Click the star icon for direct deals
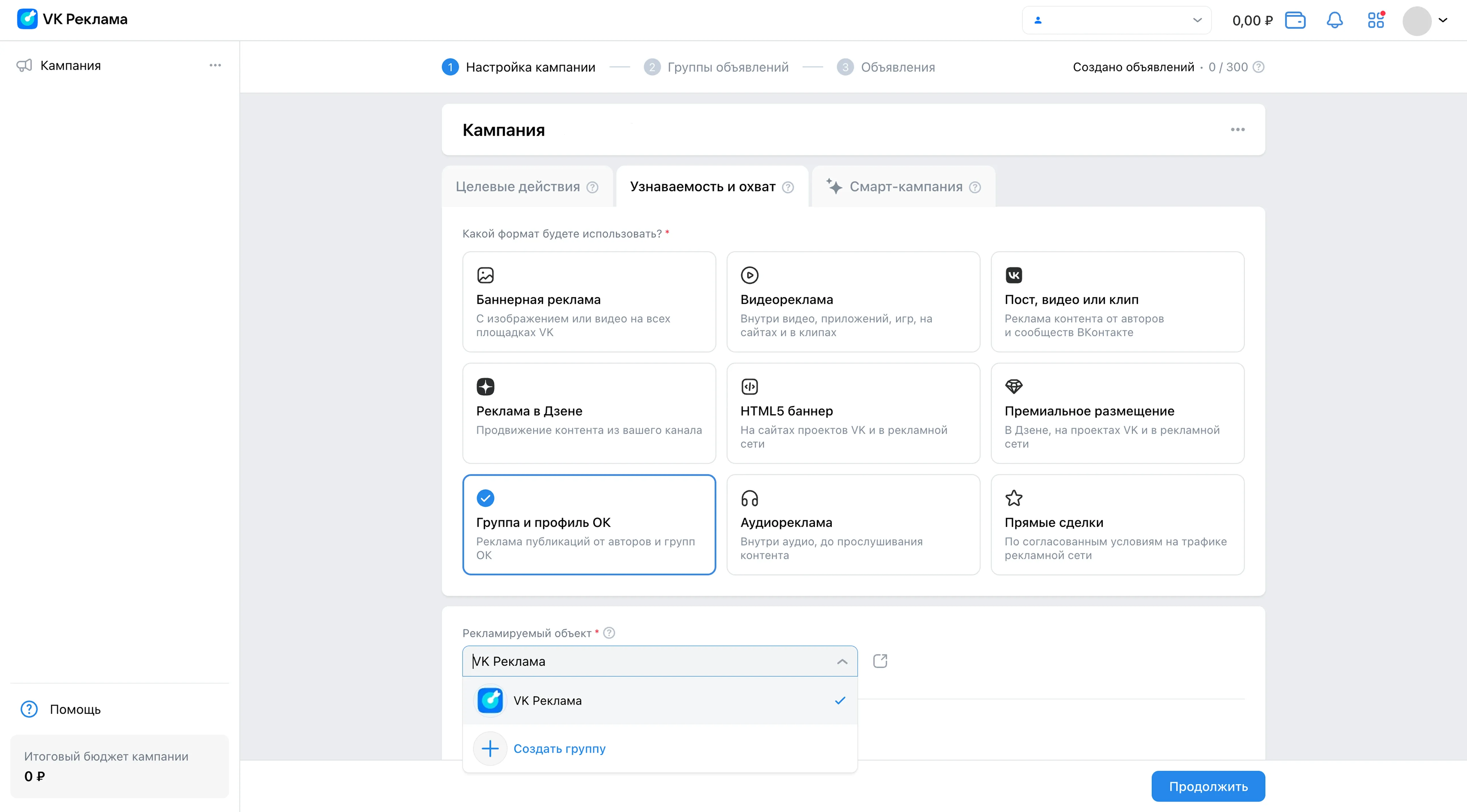The image size is (1467, 812). [x=1014, y=498]
